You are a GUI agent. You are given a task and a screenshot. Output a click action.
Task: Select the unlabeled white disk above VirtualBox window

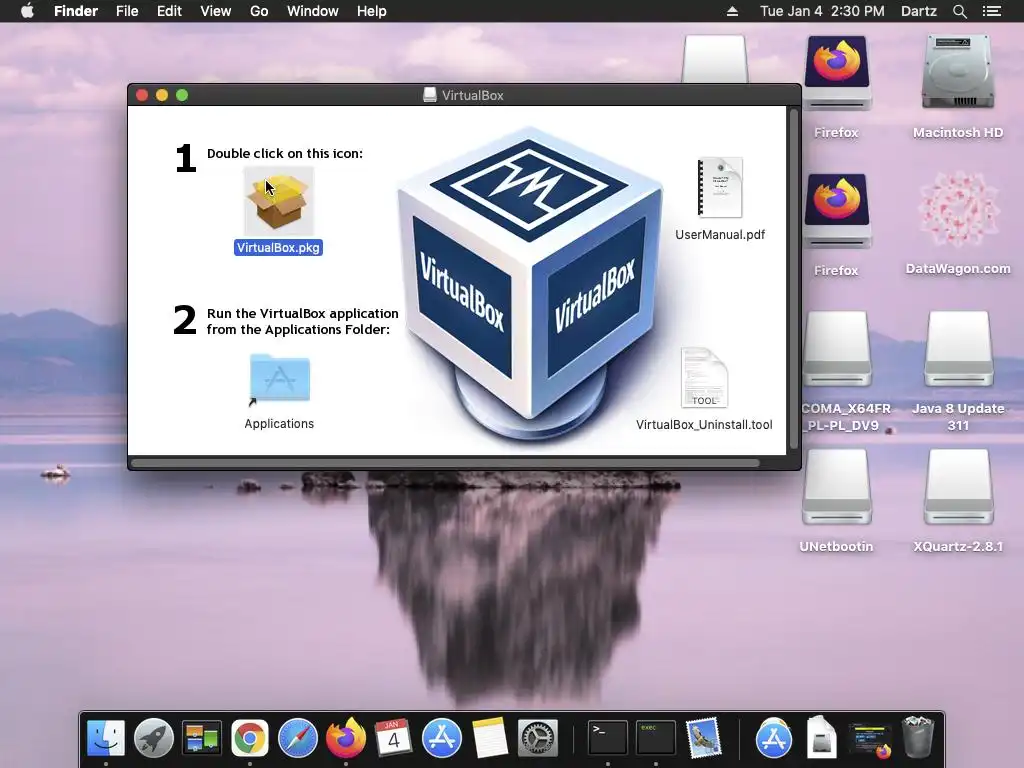coord(714,59)
